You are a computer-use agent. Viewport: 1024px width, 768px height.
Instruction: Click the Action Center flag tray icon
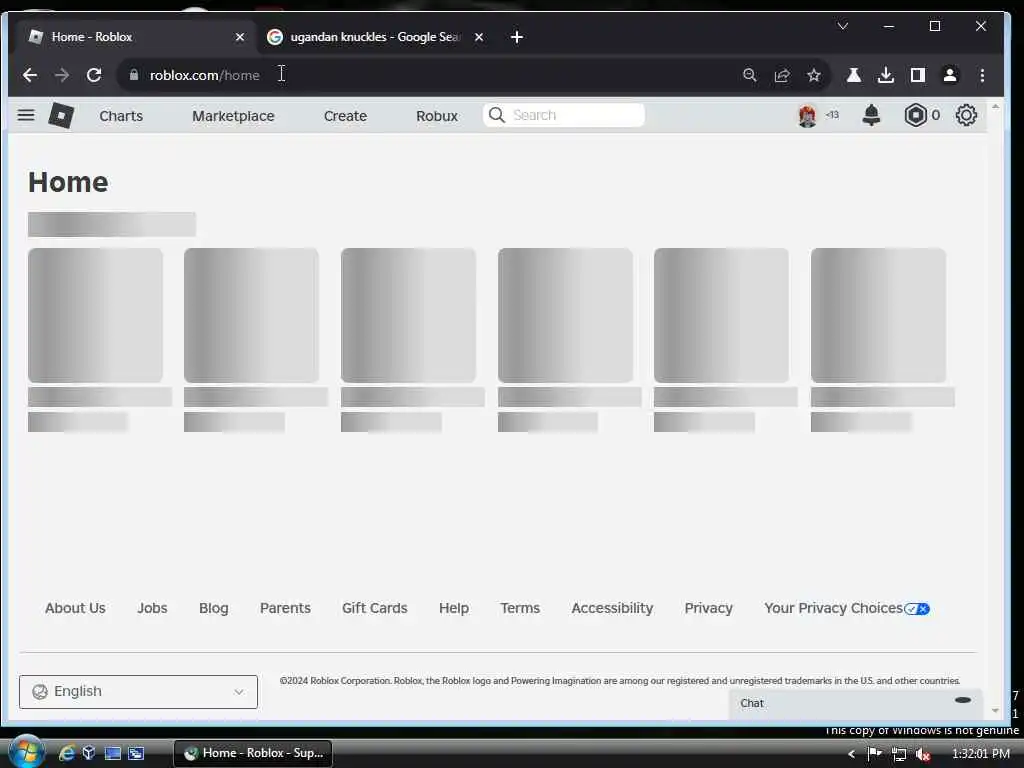[x=874, y=754]
